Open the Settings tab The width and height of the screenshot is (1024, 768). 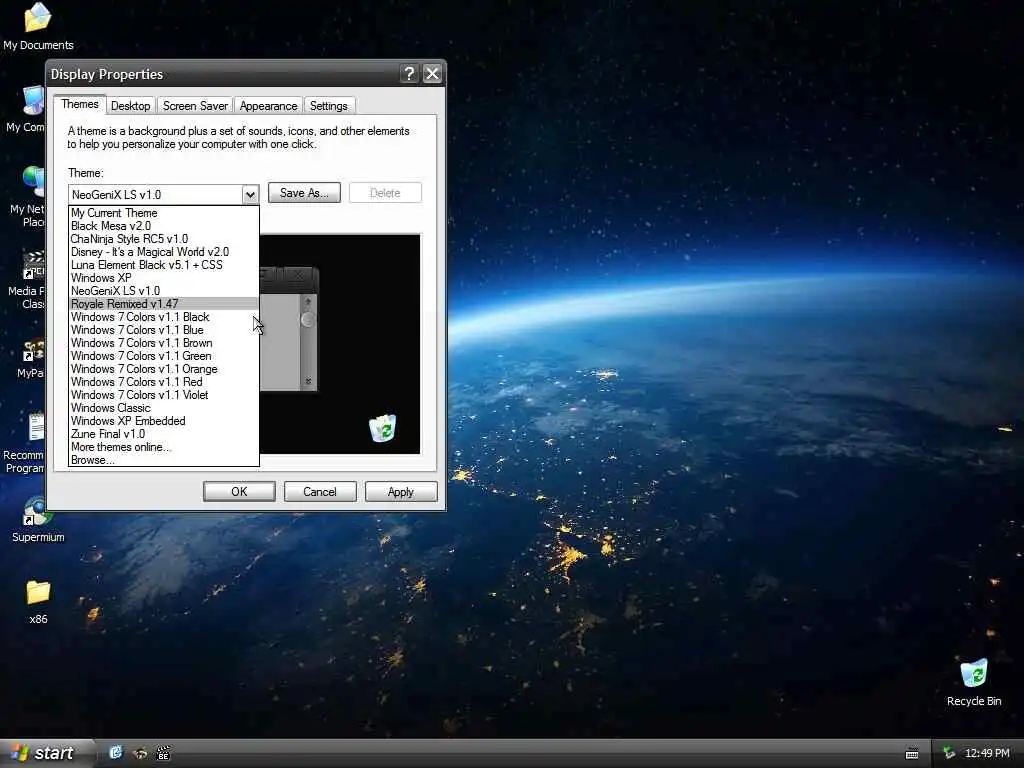pyautogui.click(x=328, y=106)
